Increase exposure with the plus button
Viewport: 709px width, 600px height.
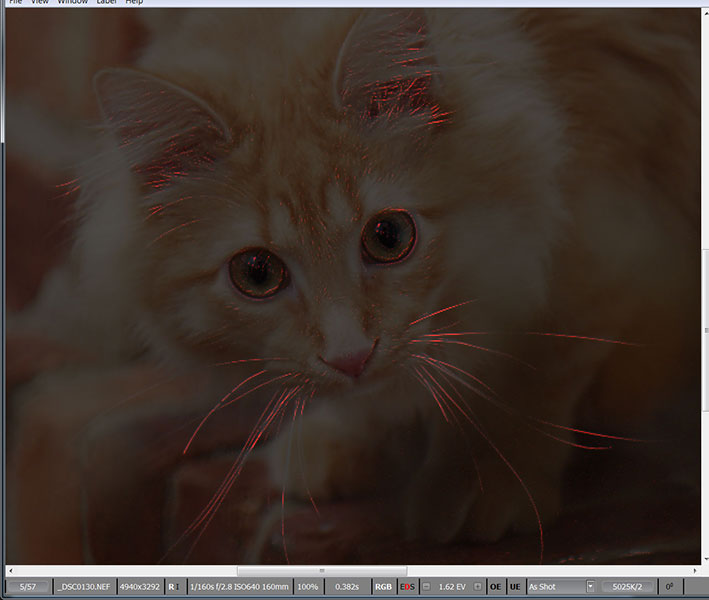click(477, 586)
